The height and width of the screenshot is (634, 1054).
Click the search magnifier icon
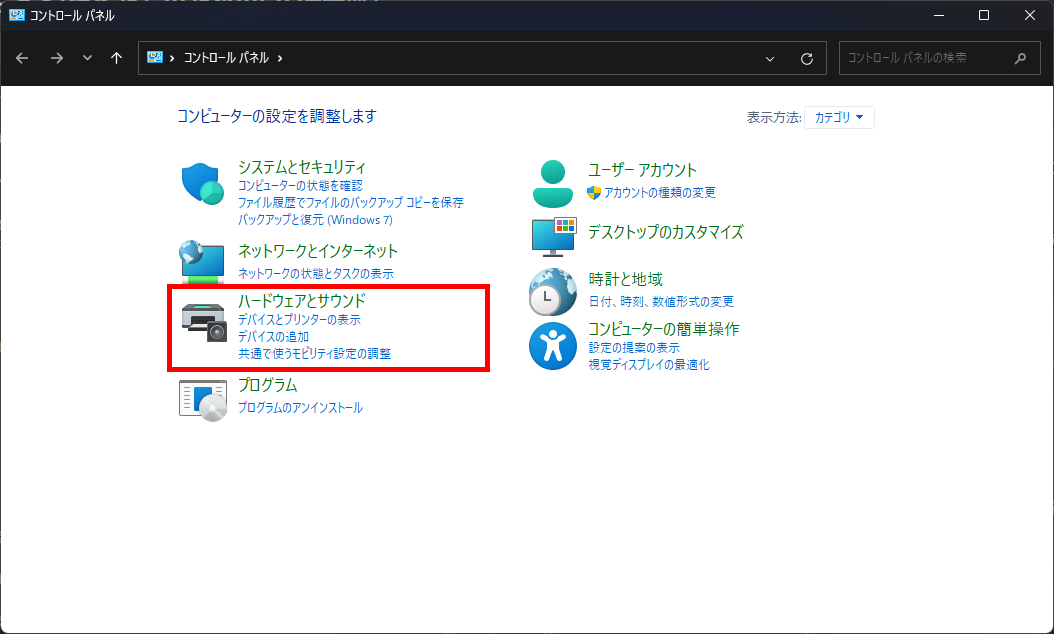[1018, 58]
